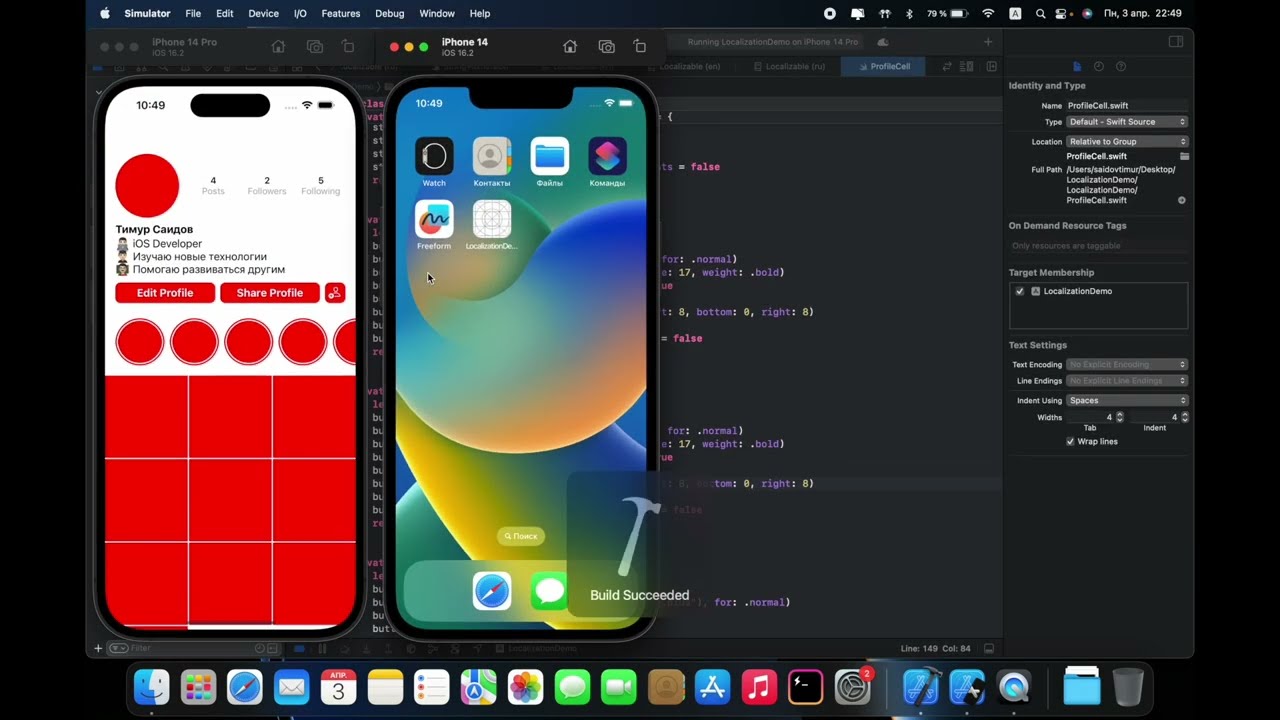Toggle LocalizationDemo target membership checkbox
Viewport: 1280px width, 720px height.
point(1020,291)
